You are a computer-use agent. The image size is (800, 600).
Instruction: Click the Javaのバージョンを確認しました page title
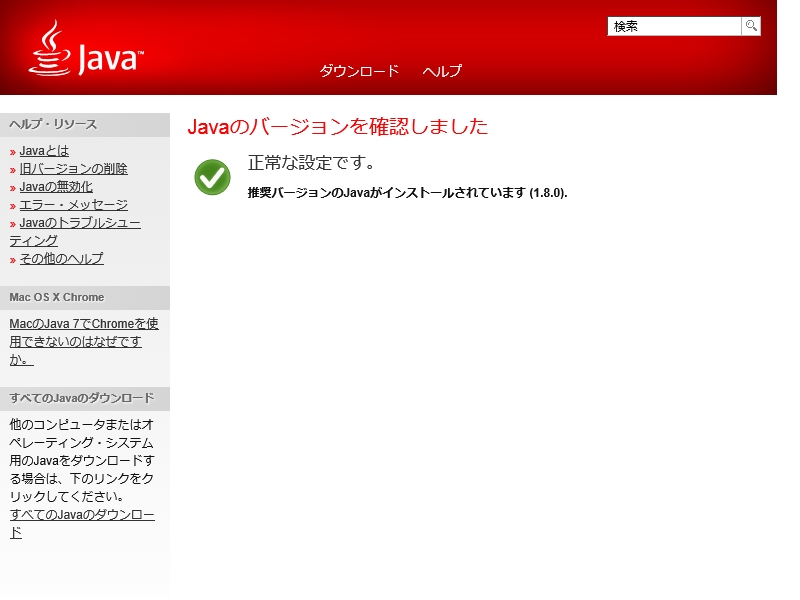coord(338,127)
